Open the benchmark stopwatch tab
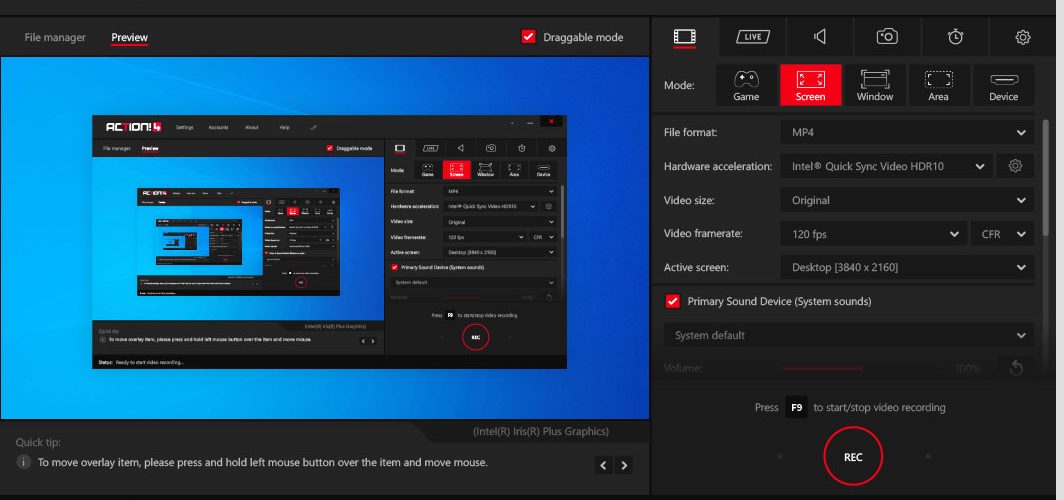 click(x=955, y=37)
